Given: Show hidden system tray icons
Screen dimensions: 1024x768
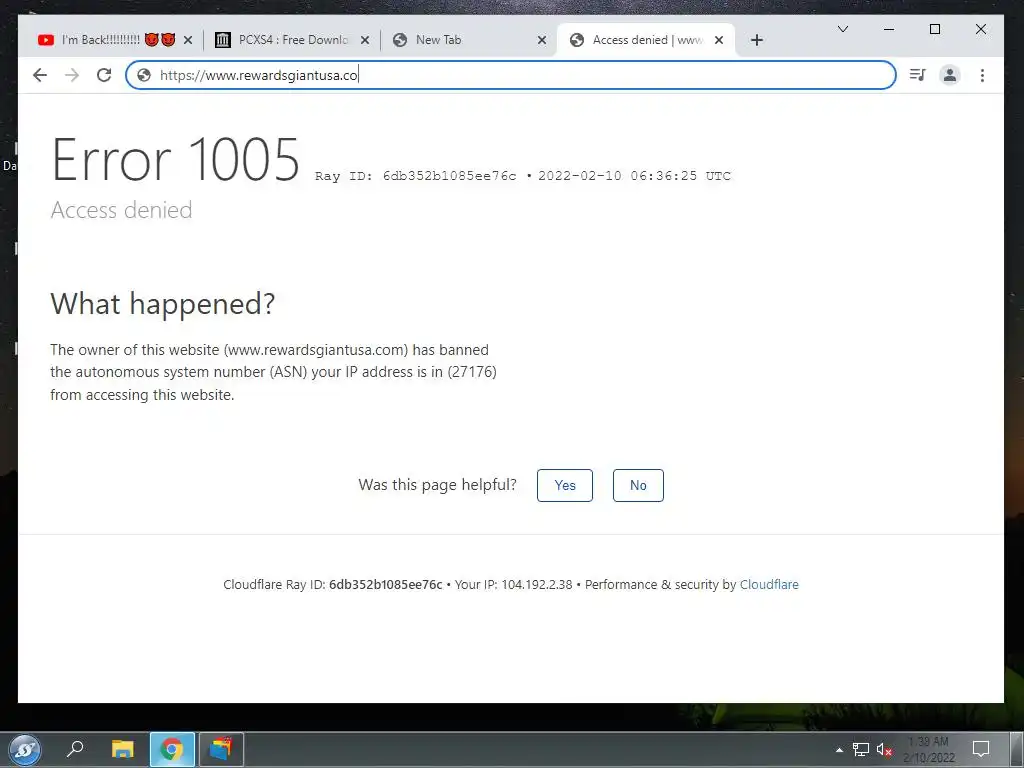Looking at the screenshot, I should 839,750.
